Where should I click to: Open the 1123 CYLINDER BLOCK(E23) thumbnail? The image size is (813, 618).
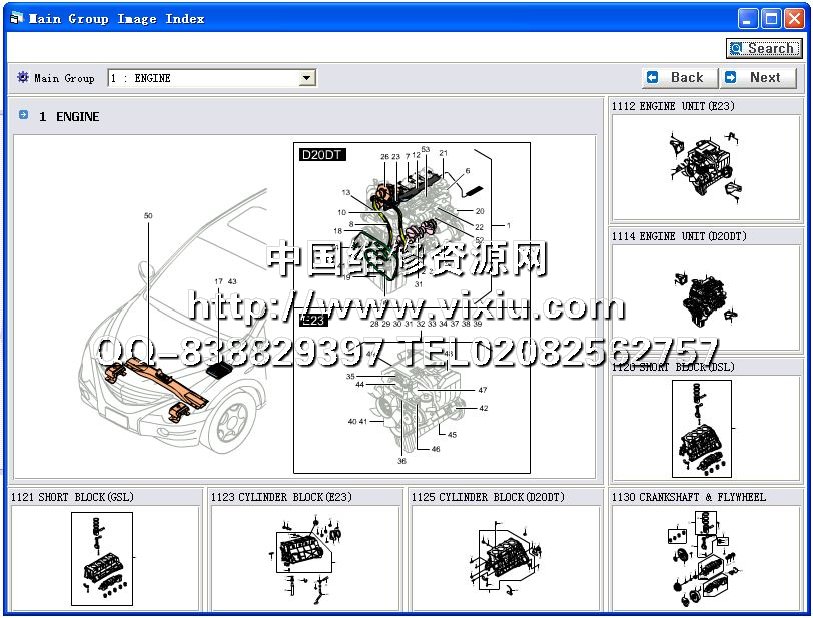(x=304, y=557)
